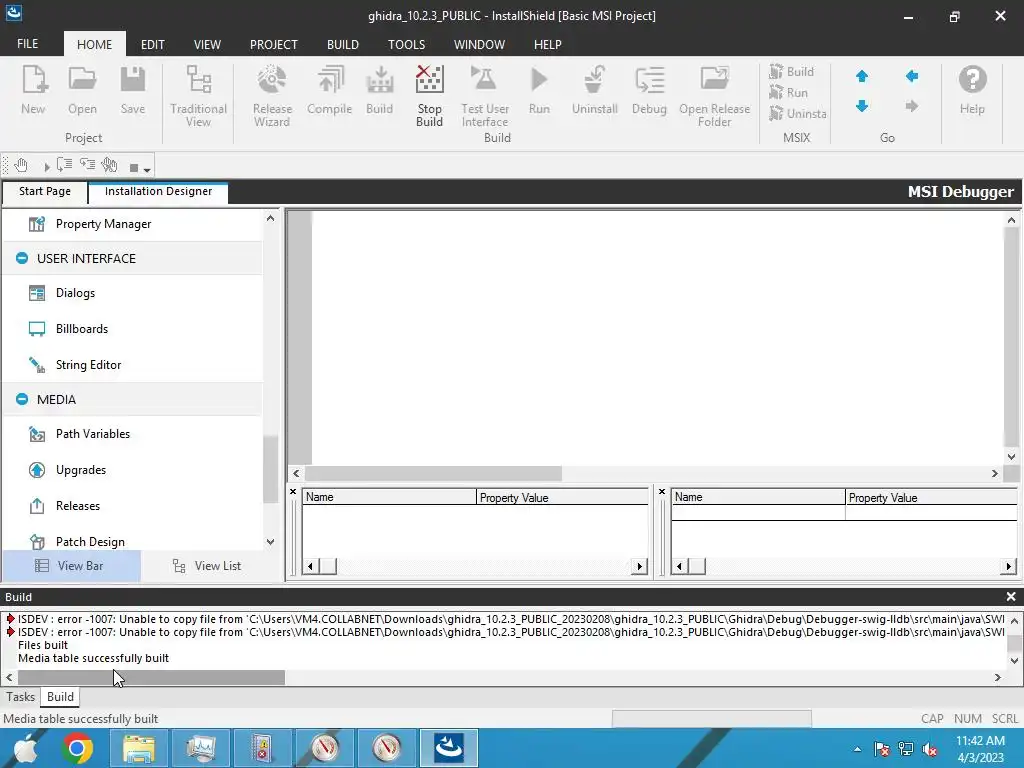Open Chrome from the taskbar

pyautogui.click(x=77, y=748)
